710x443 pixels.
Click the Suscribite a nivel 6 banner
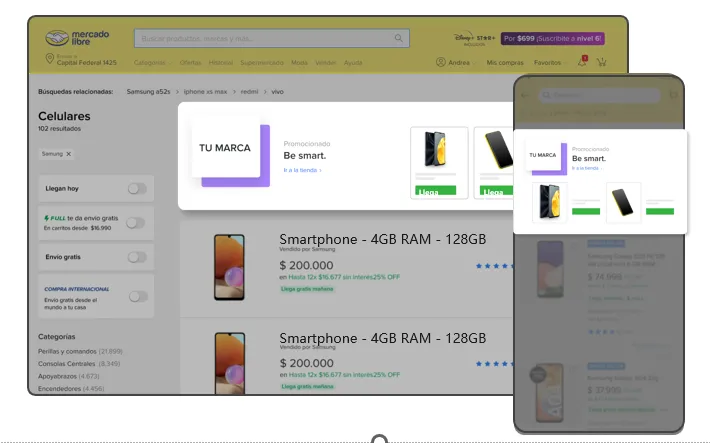point(553,39)
